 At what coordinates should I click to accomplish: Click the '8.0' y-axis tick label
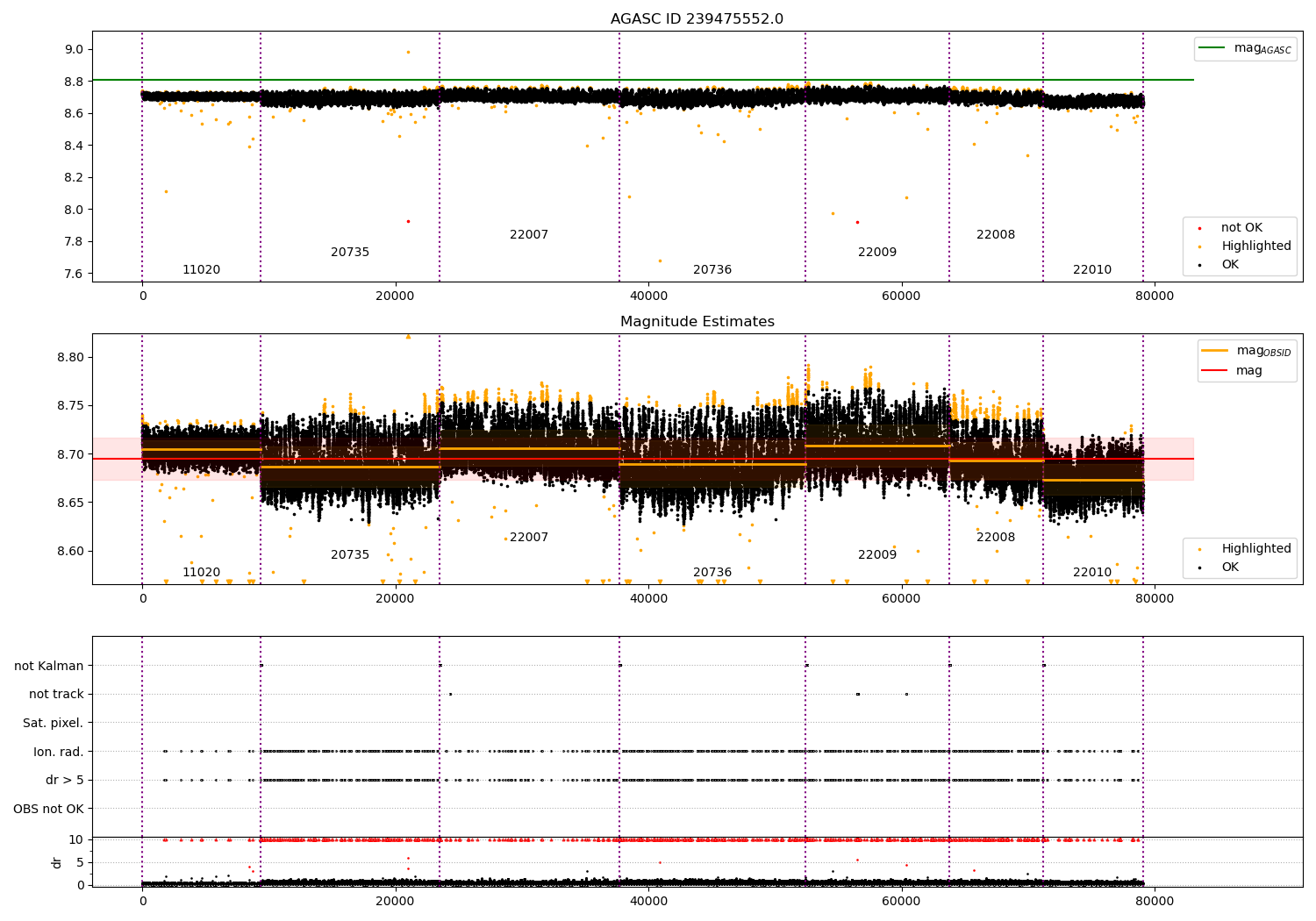point(74,210)
